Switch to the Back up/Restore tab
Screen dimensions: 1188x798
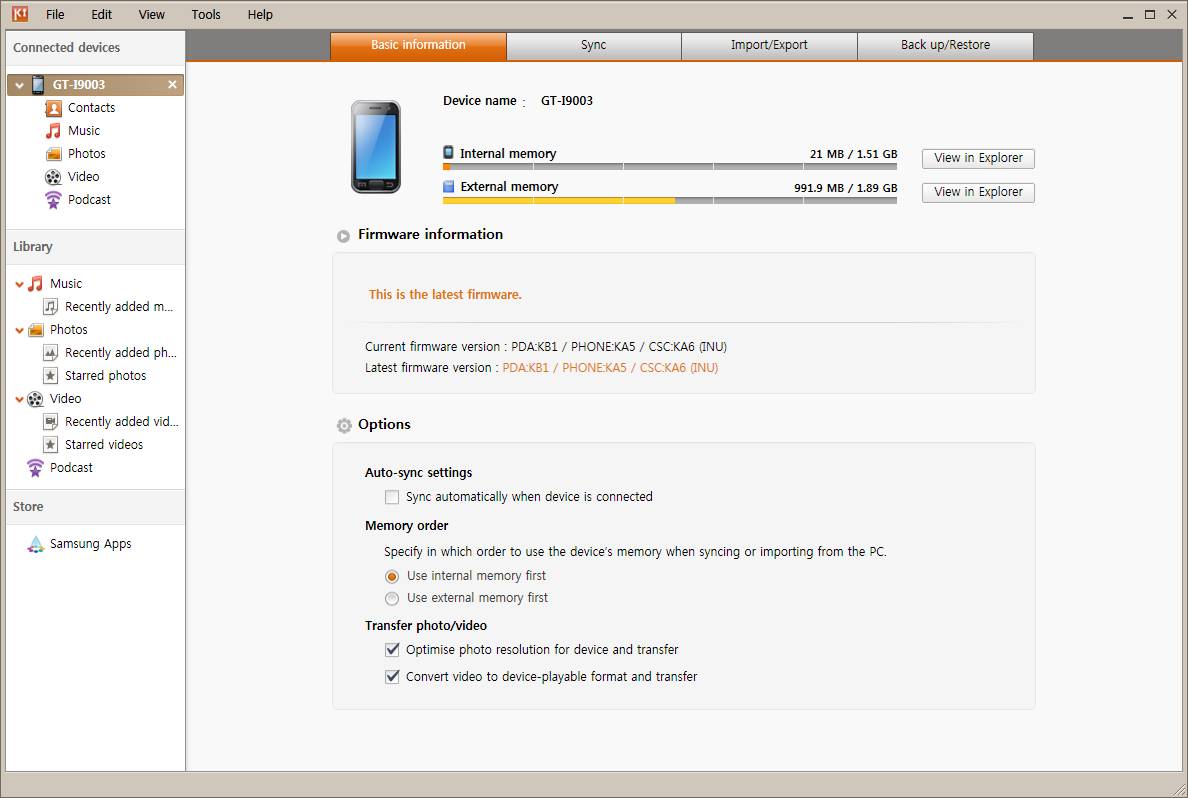(x=946, y=45)
